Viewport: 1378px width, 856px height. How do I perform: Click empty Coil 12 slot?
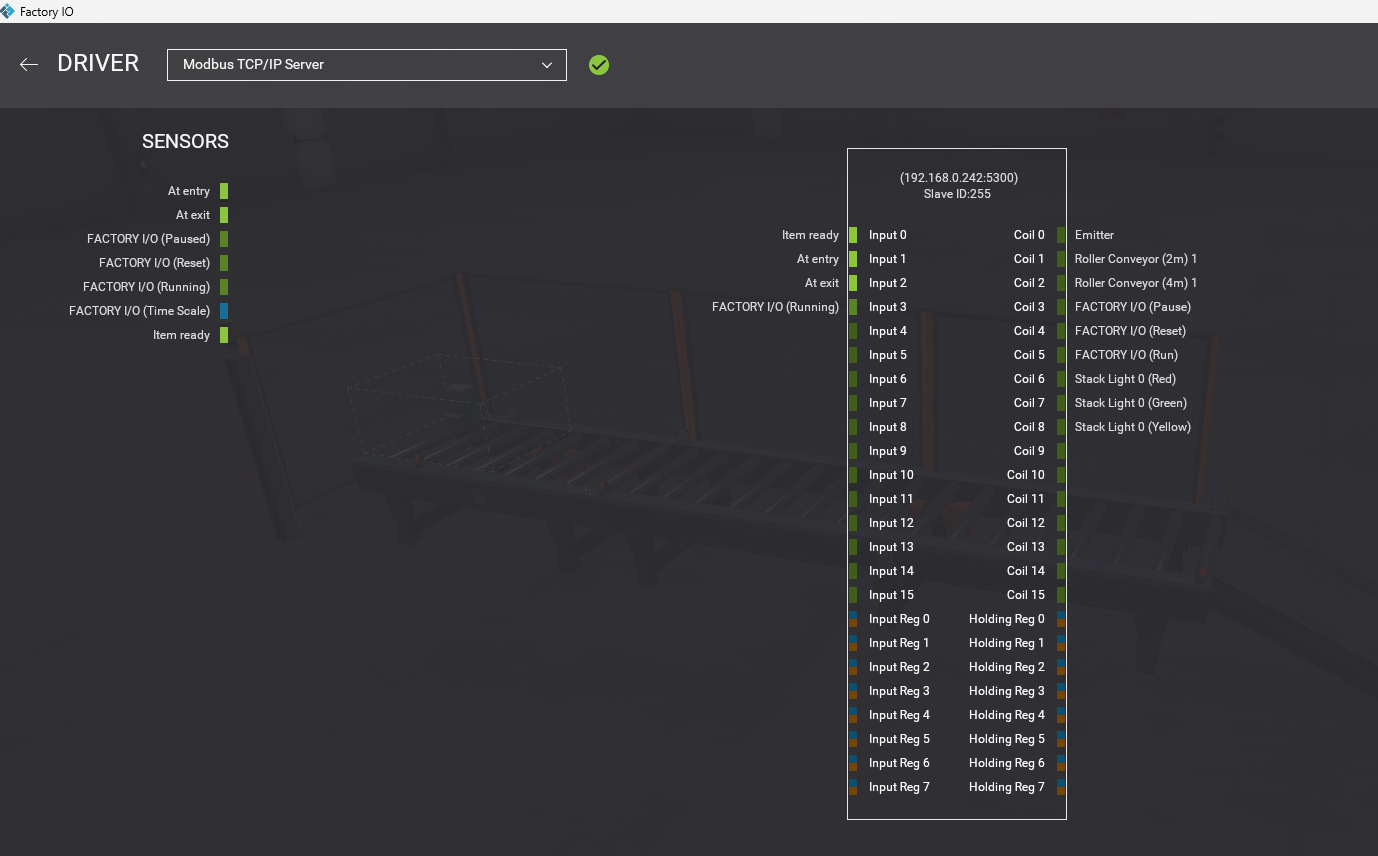(x=1026, y=523)
